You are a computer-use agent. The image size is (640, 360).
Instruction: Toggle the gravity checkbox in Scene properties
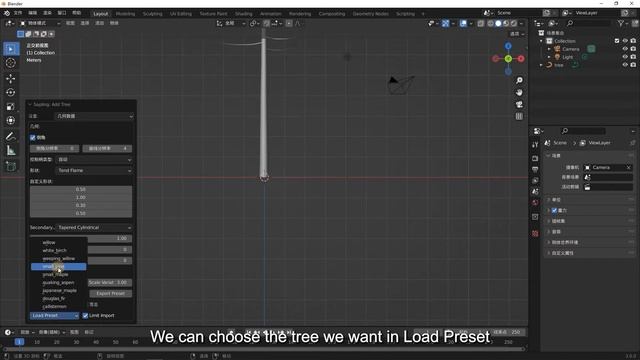click(554, 211)
